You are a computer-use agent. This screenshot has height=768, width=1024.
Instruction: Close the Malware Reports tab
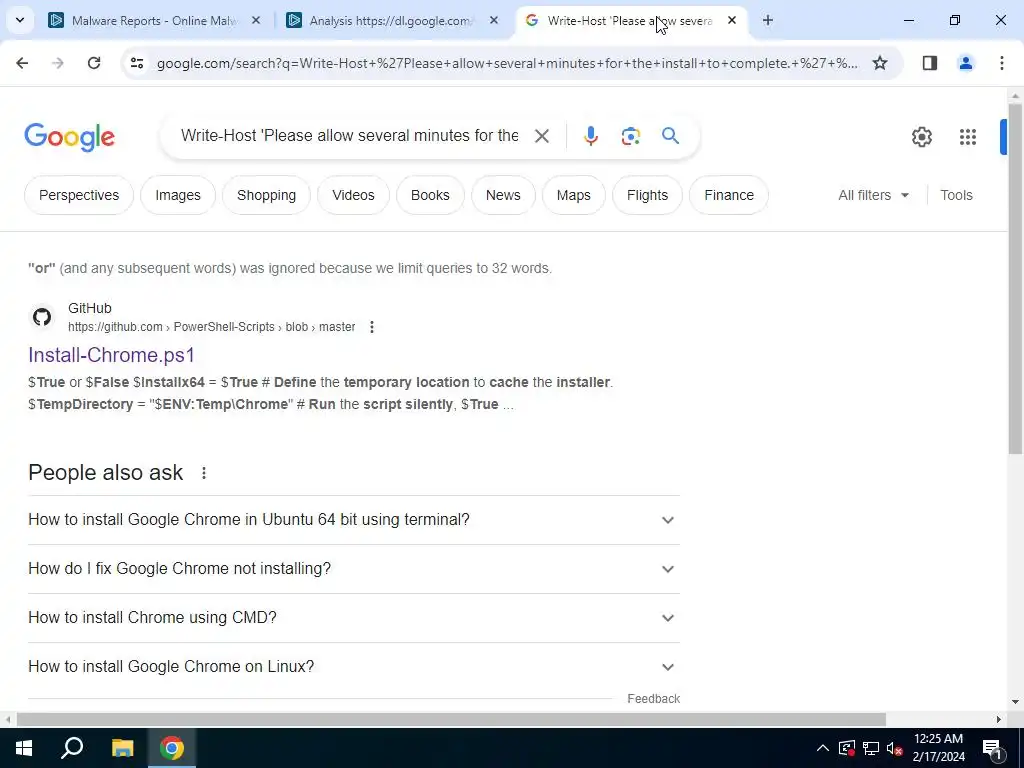(x=256, y=20)
